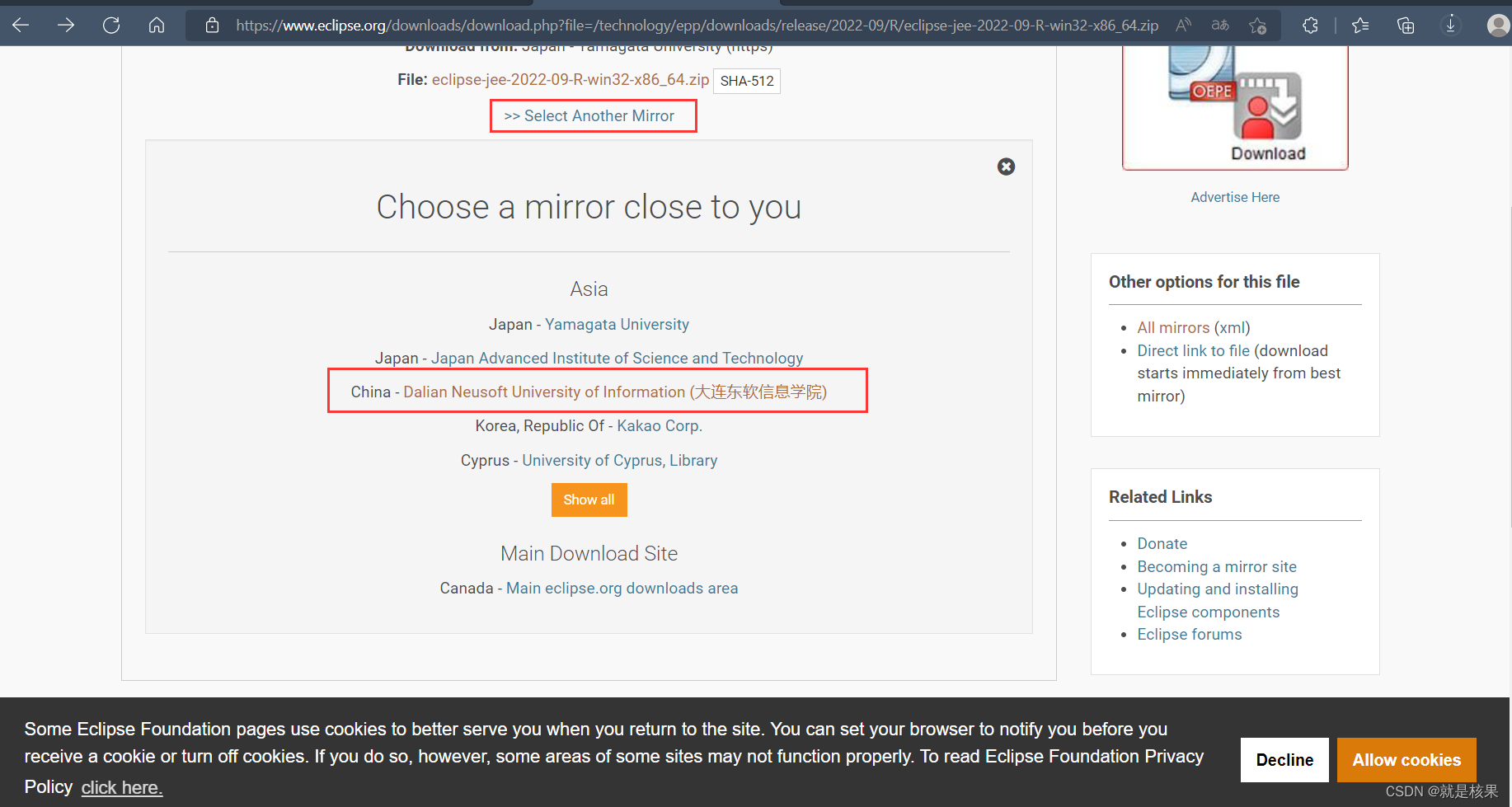Open the translate page icon
Viewport: 1512px width, 807px height.
pos(1220,26)
